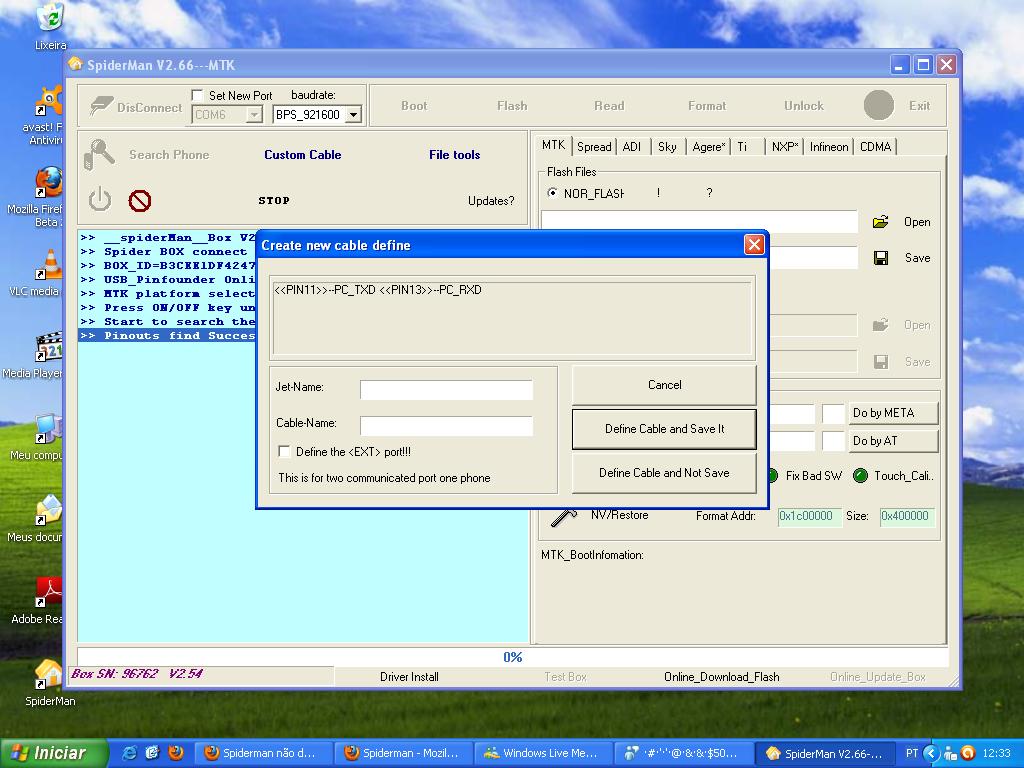Toggle the Set New Port checkbox
This screenshot has width=1024, height=768.
pyautogui.click(x=197, y=95)
